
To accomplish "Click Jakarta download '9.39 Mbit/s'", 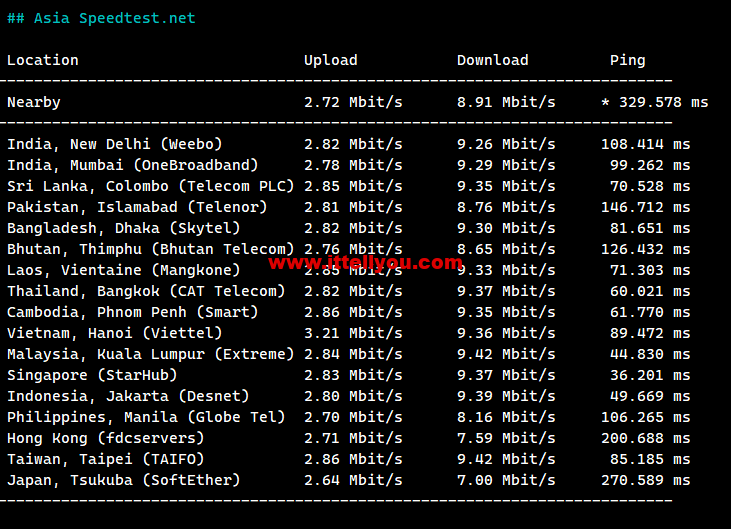I will coord(506,396).
